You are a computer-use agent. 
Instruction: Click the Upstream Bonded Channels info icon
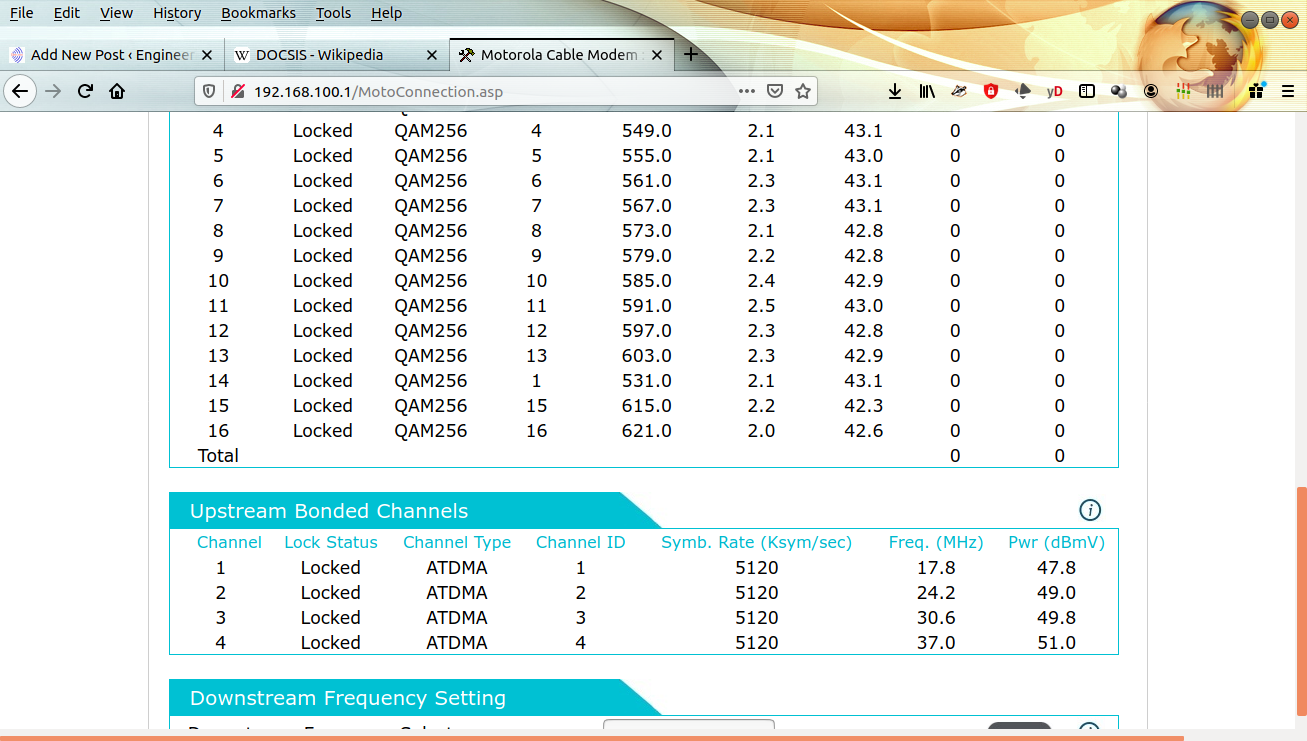click(1090, 510)
